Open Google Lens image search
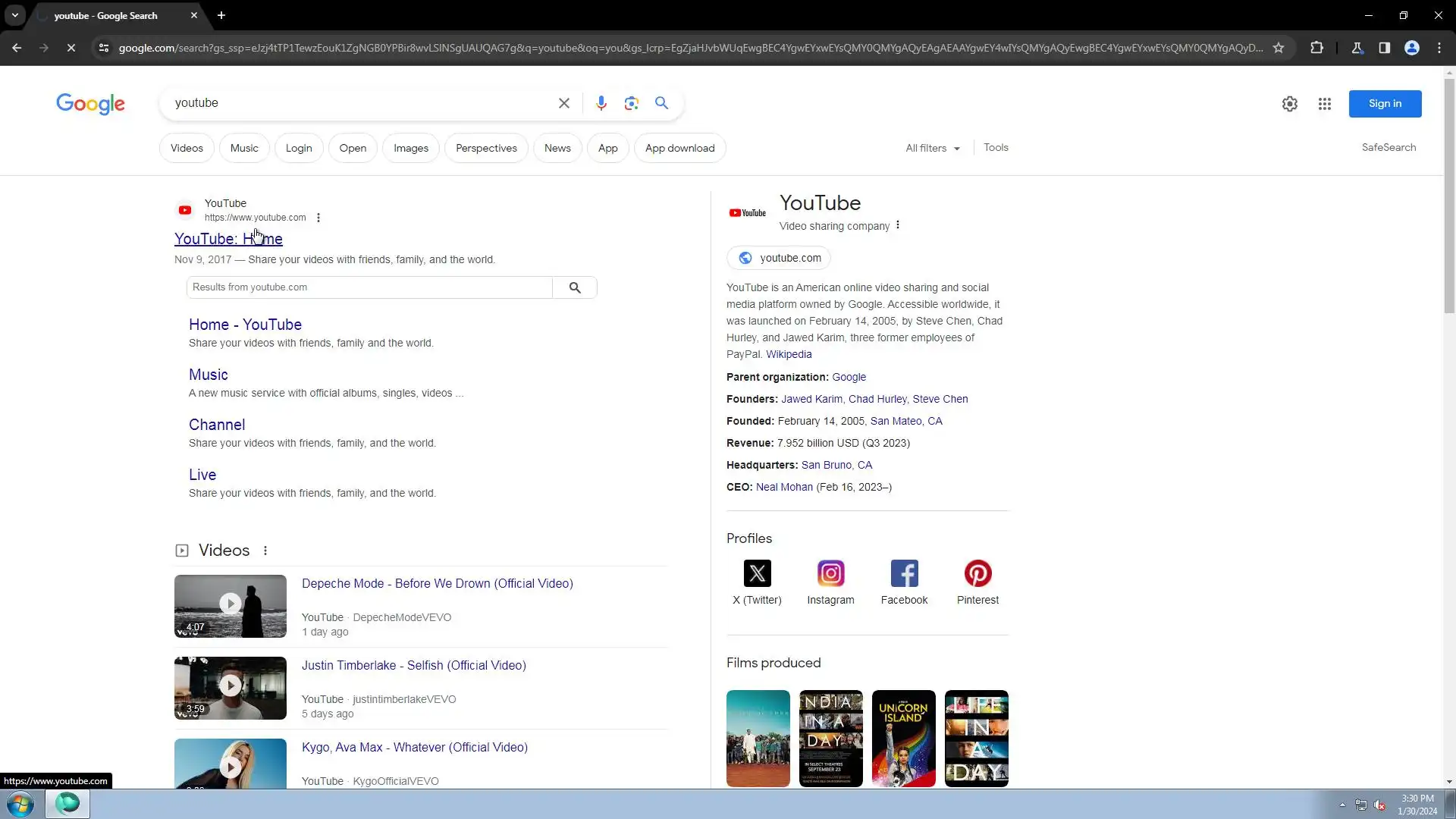The image size is (1456, 819). [631, 103]
